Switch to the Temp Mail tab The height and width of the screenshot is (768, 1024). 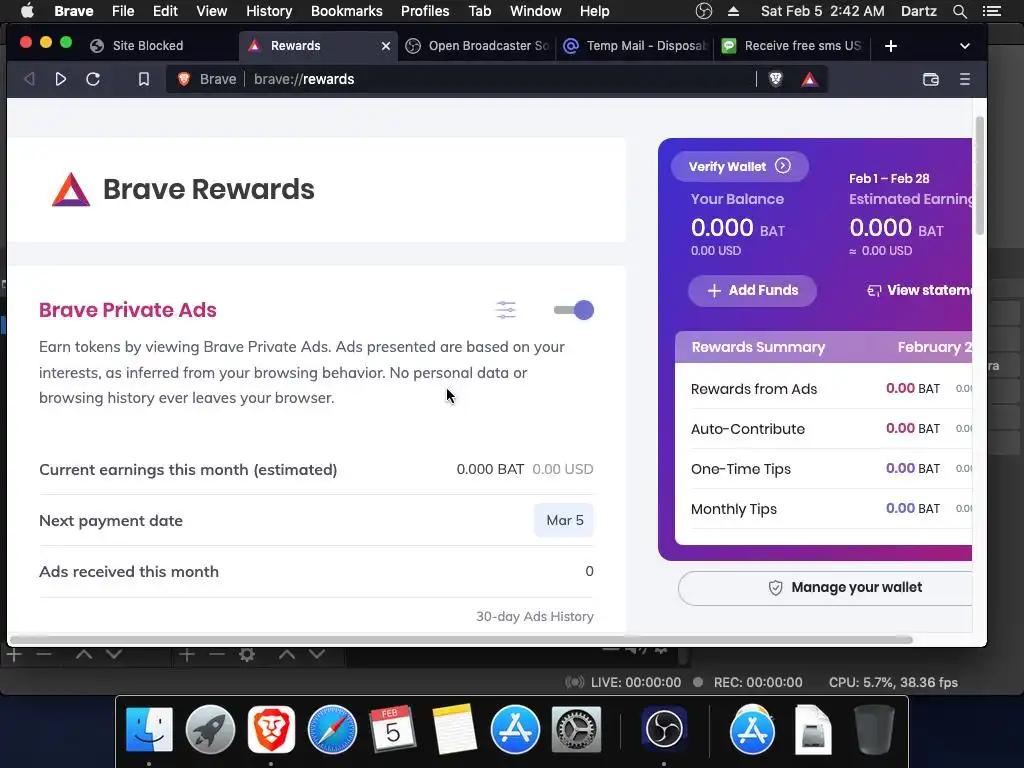[635, 46]
